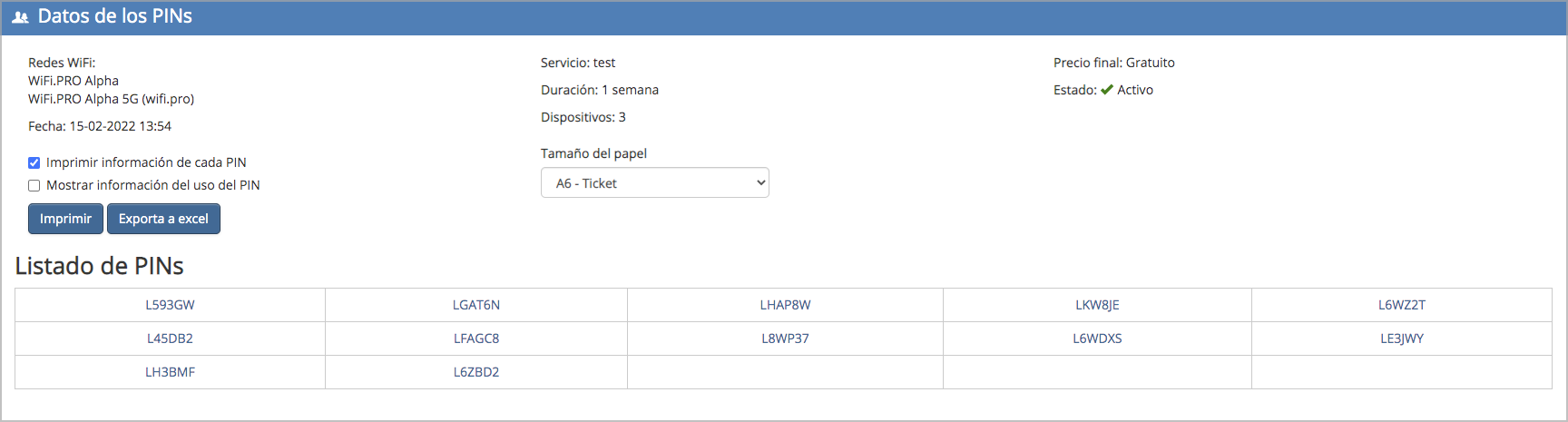Click PIN L6WDXS
Image resolution: width=1568 pixels, height=422 pixels.
[1097, 339]
